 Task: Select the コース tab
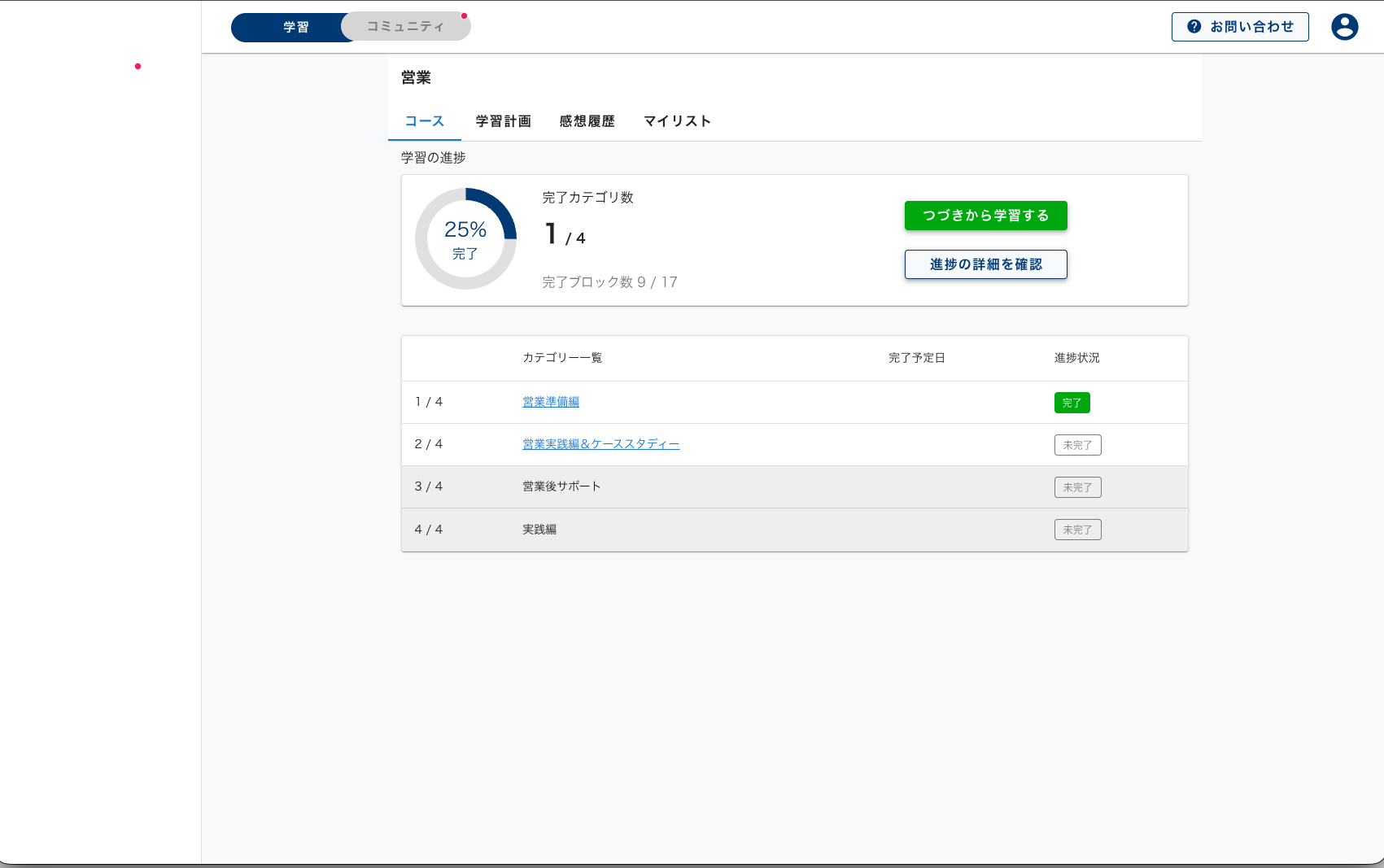[x=424, y=120]
